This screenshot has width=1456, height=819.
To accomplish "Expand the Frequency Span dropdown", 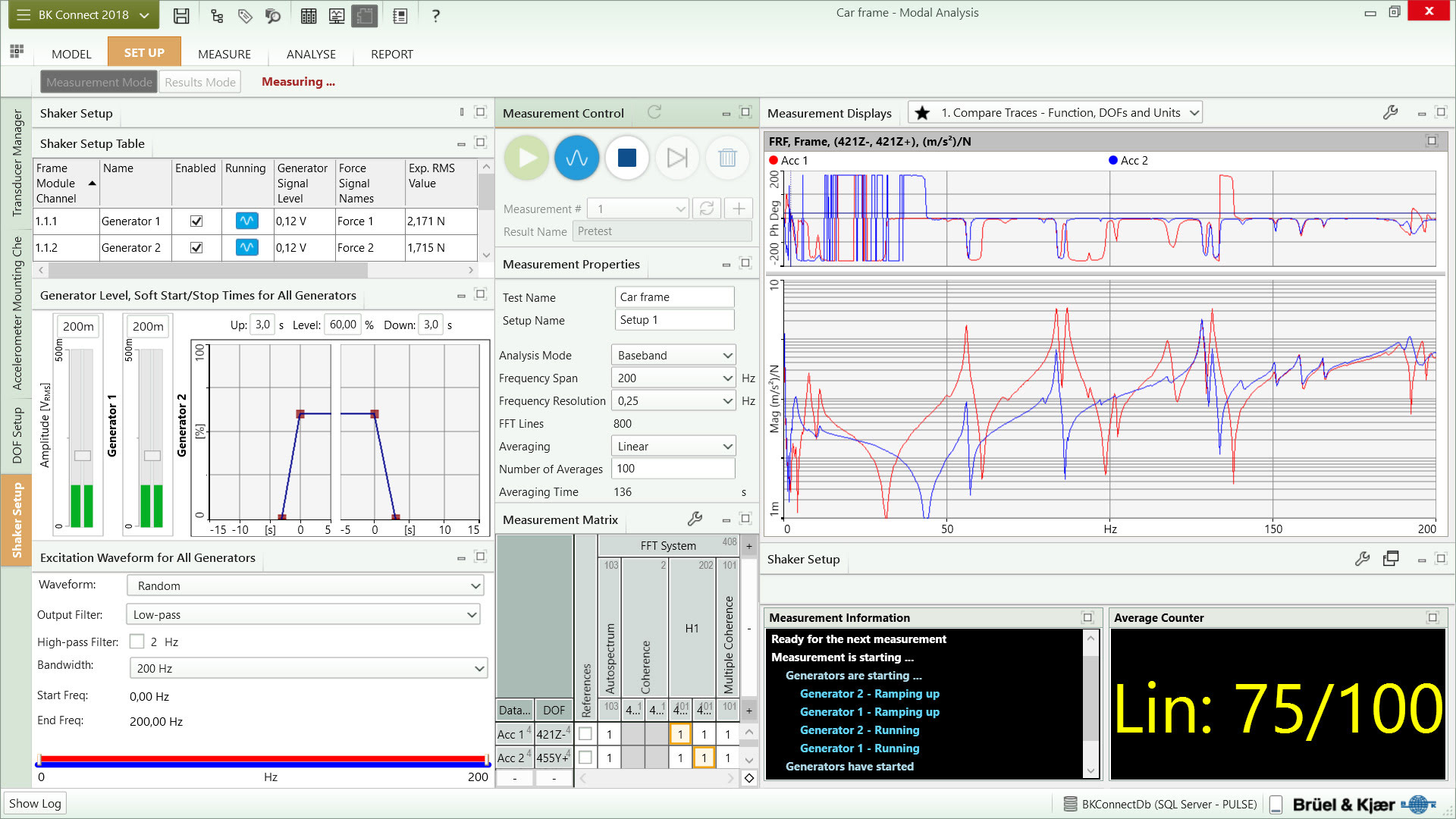I will tap(673, 378).
